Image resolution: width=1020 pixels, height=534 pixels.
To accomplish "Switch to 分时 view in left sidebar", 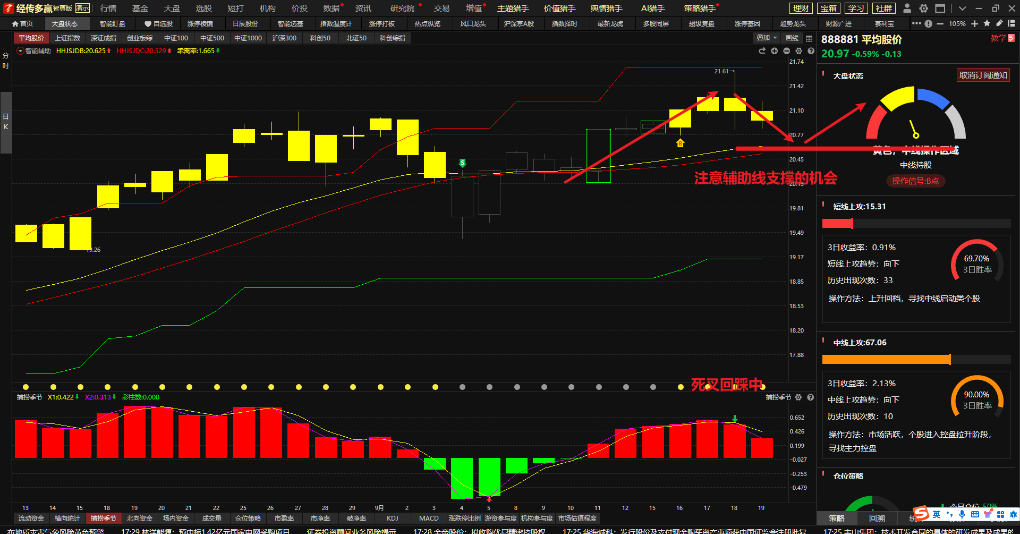I will pos(6,60).
